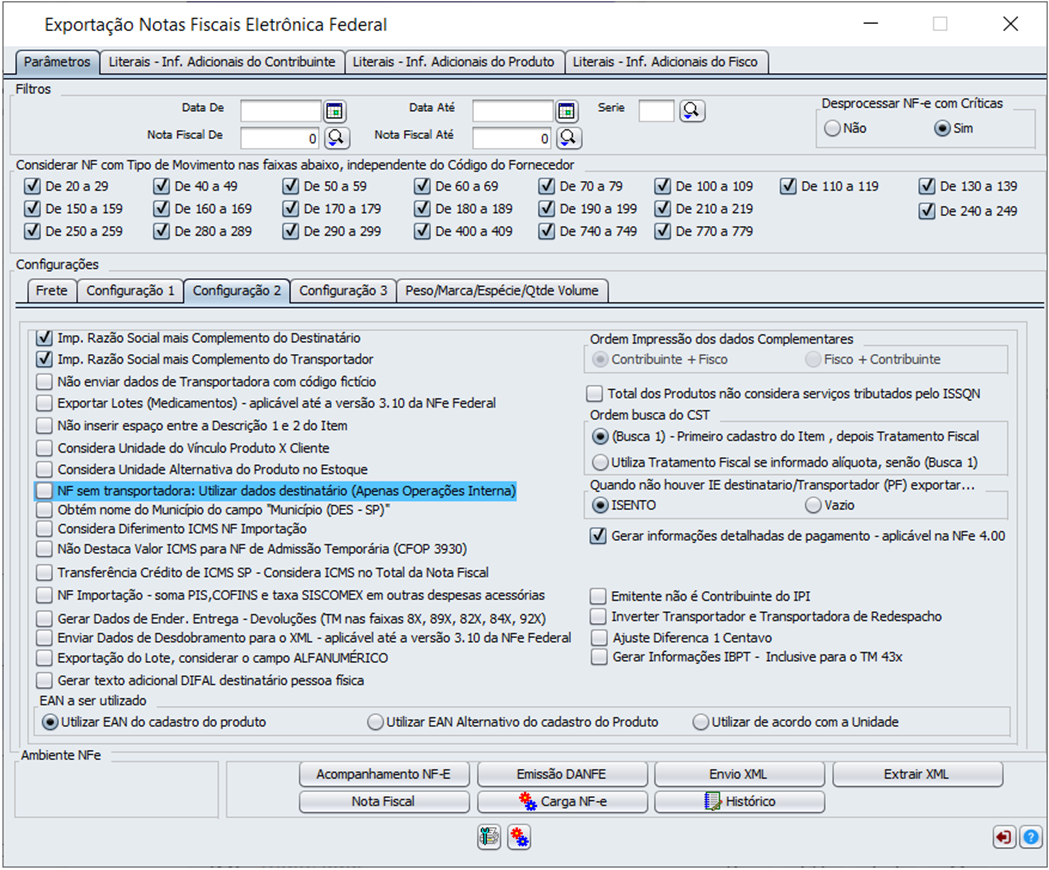Check Gerar texto adicional DIFAL option
The height and width of the screenshot is (870, 1049).
[44, 681]
